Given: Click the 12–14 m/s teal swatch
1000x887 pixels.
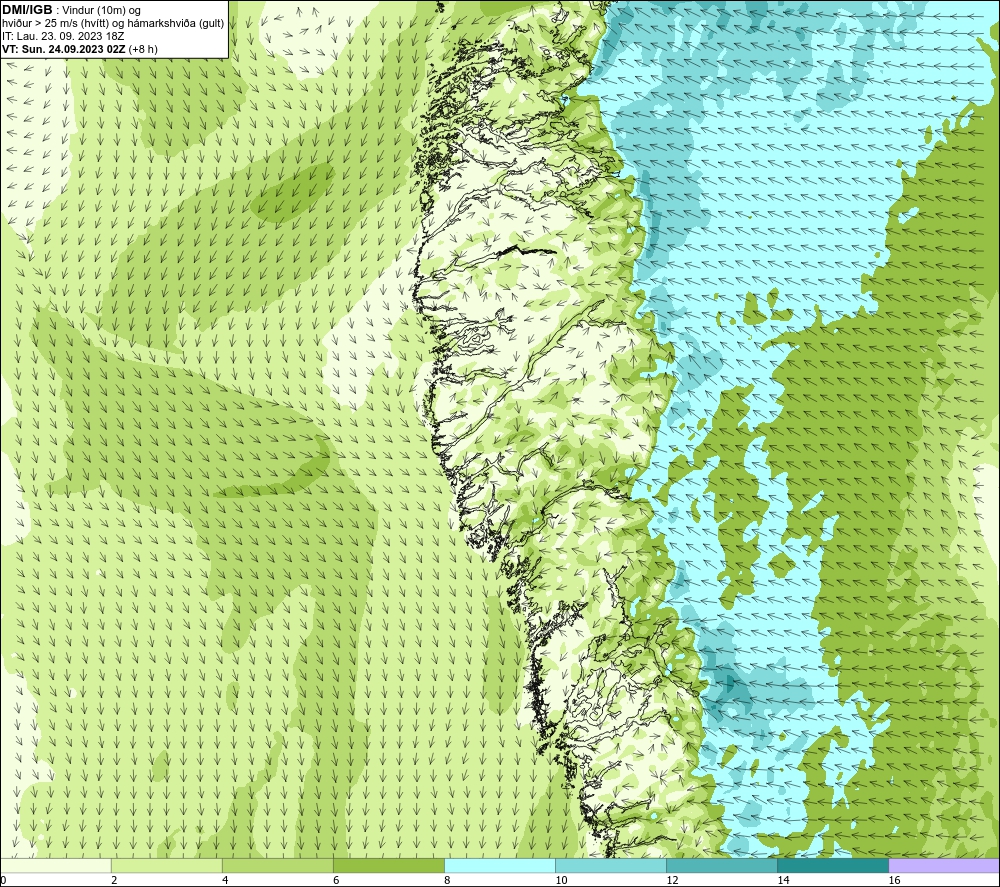Looking at the screenshot, I should [722, 865].
